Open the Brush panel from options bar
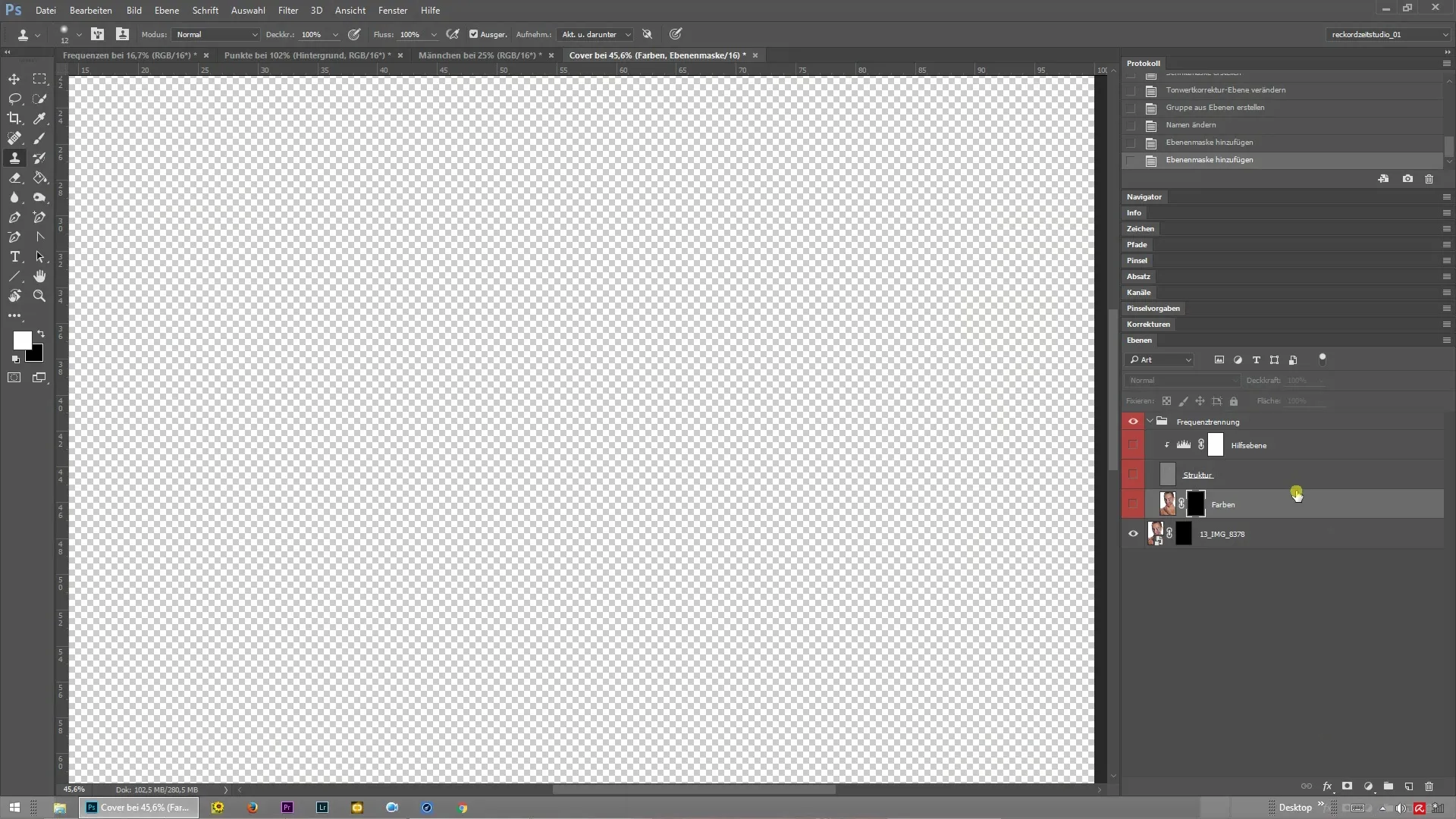Viewport: 1456px width, 819px height. pos(98,34)
